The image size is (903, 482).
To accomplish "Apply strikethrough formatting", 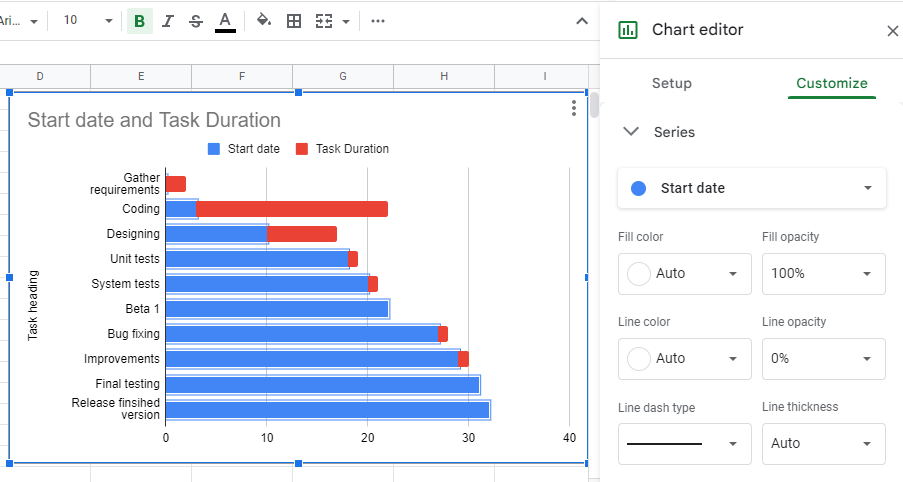I will pyautogui.click(x=195, y=21).
